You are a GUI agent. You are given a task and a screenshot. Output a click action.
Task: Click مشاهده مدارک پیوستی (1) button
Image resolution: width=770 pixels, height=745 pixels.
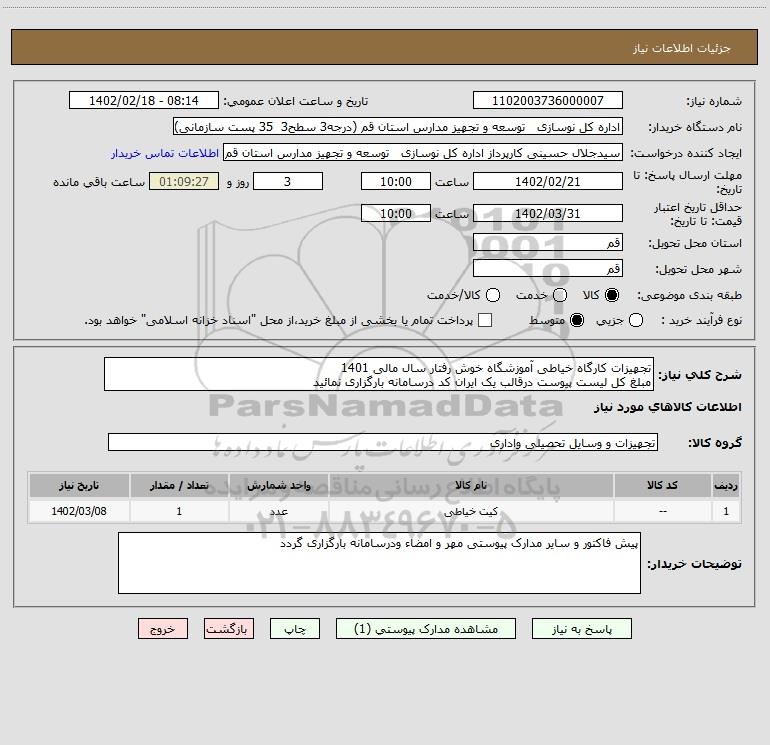click(426, 629)
